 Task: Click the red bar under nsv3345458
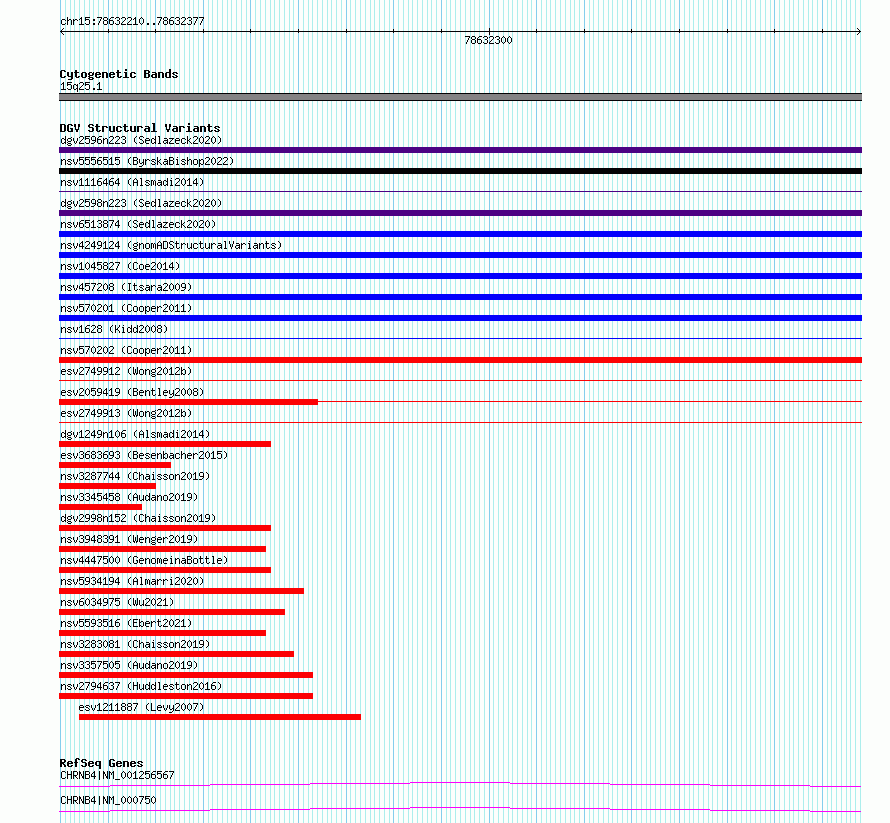pos(100,507)
